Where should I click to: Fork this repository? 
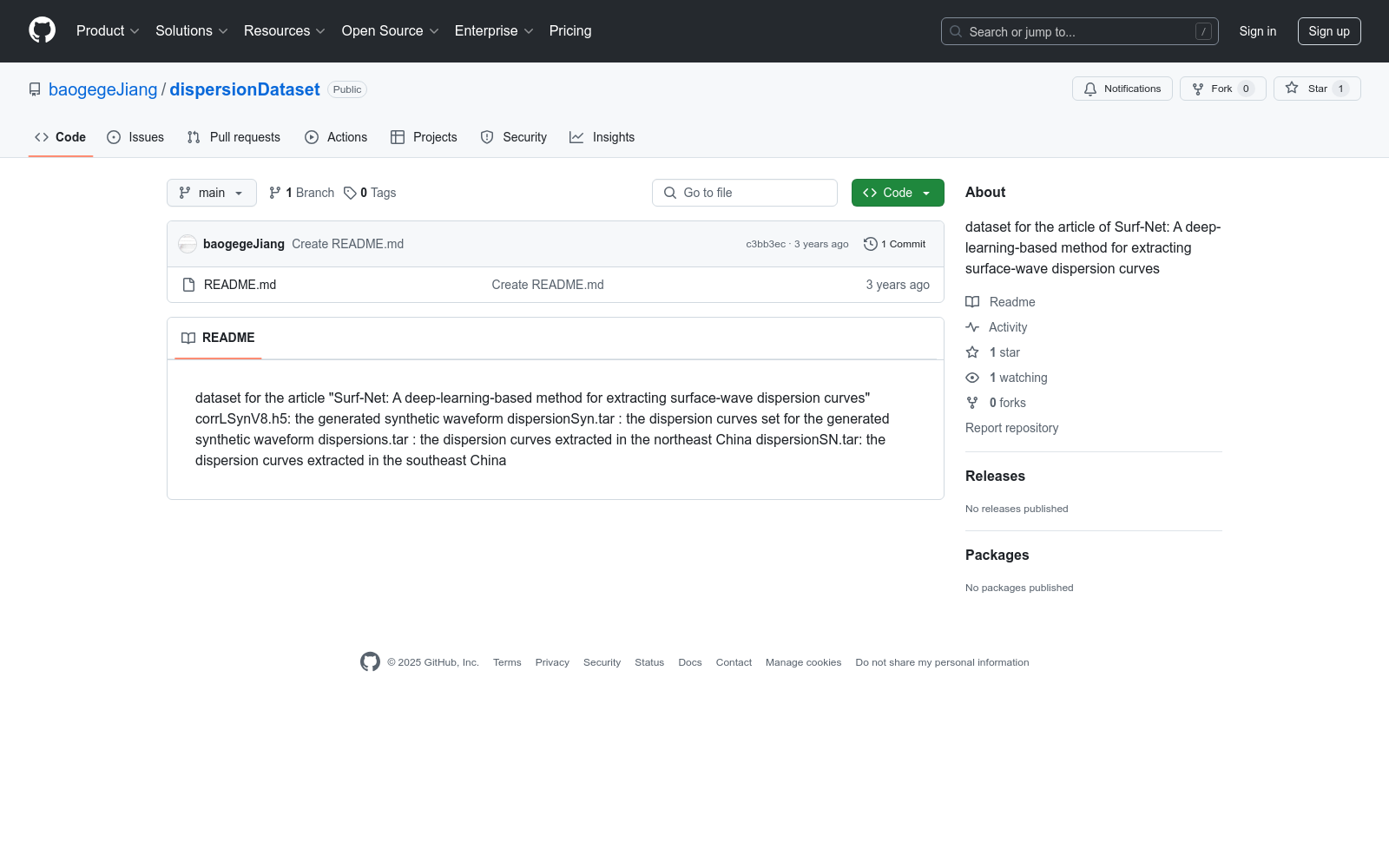pyautogui.click(x=1223, y=89)
